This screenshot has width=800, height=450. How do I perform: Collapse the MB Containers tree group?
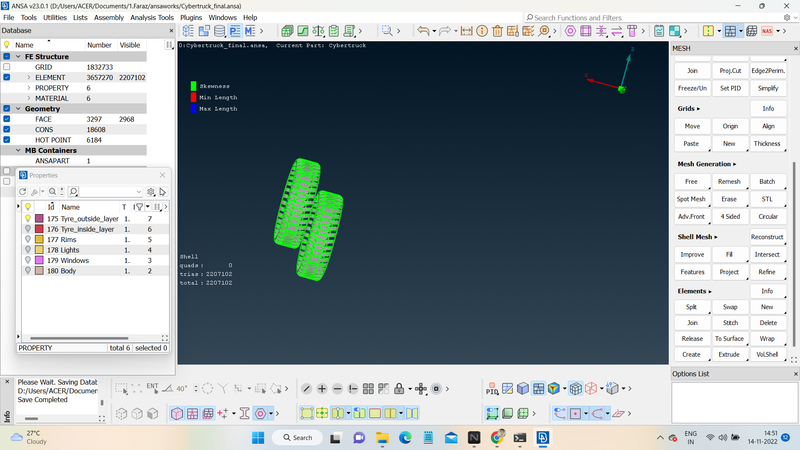click(x=18, y=151)
